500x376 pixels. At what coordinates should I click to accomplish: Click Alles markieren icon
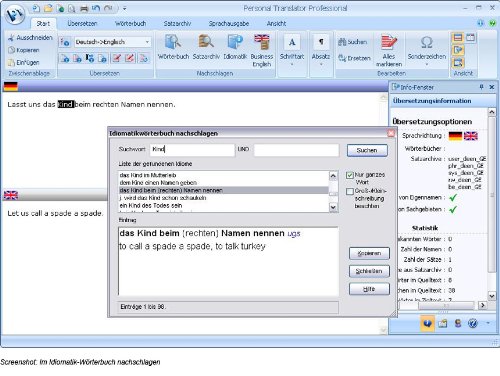coord(389,50)
